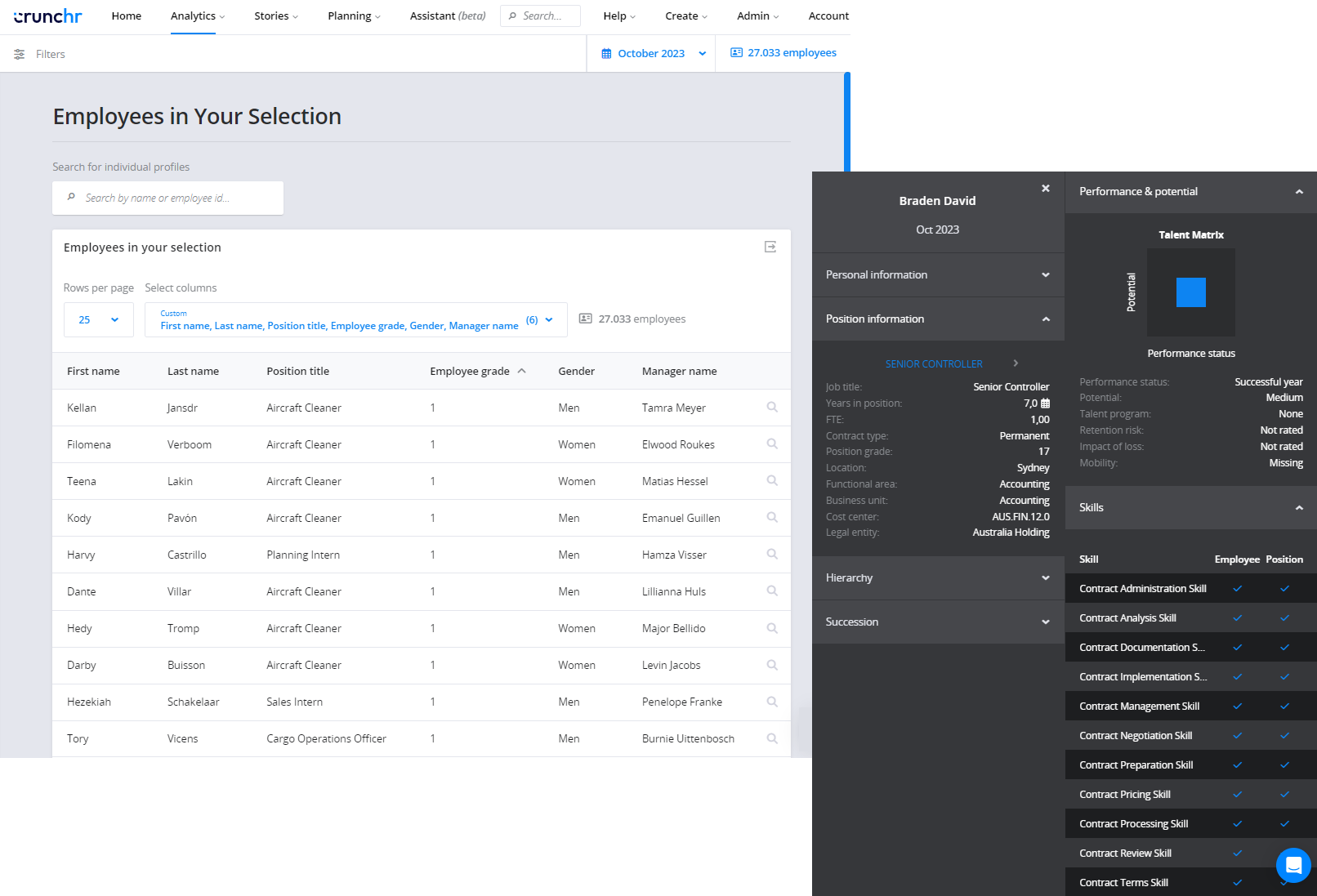This screenshot has height=896, width=1317.
Task: Click the top navigation Search field
Action: tap(540, 16)
